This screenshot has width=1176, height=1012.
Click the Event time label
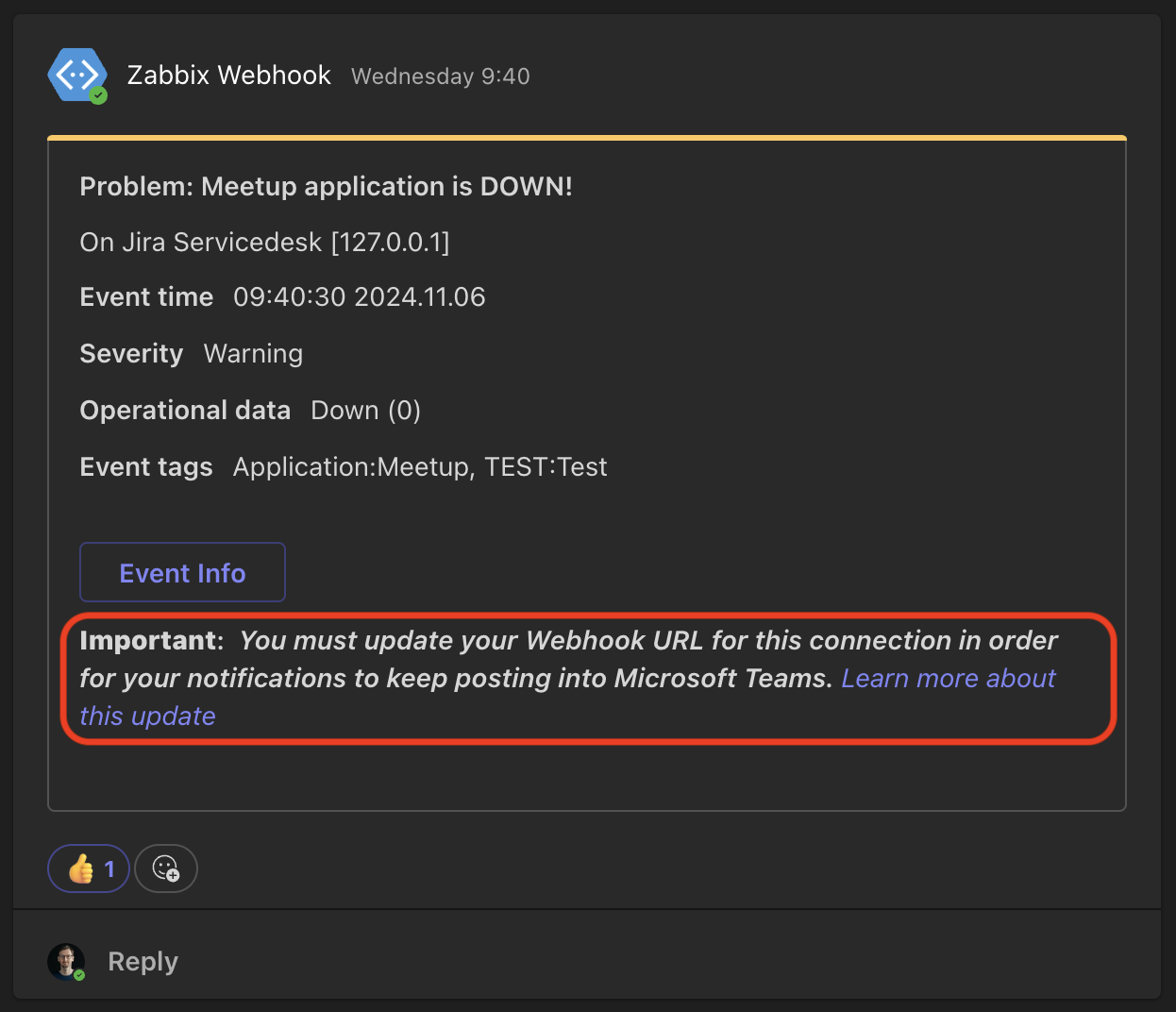146,297
